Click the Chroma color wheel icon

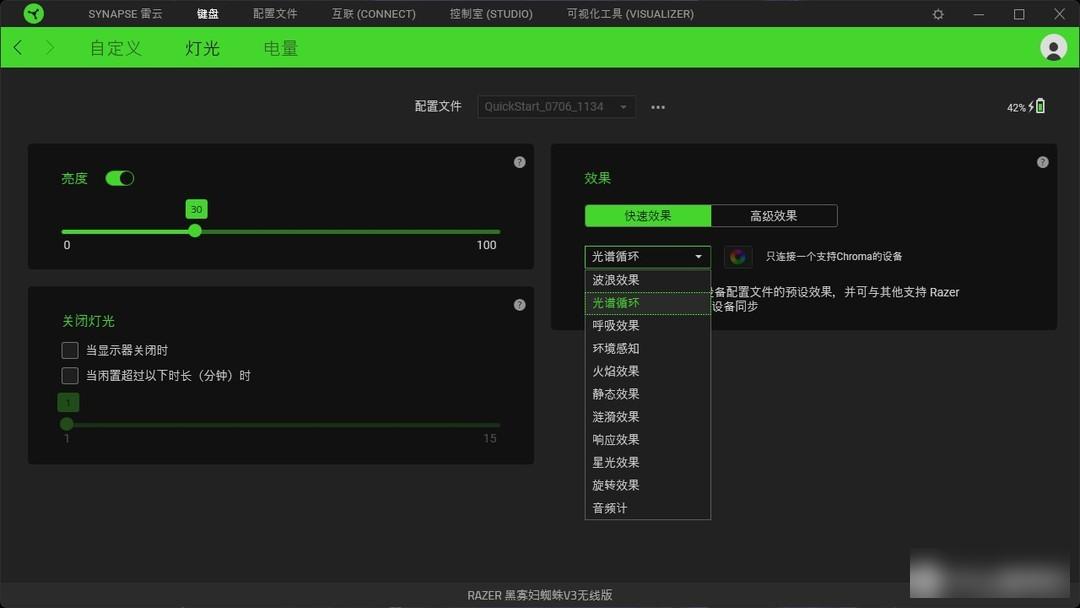[738, 257]
